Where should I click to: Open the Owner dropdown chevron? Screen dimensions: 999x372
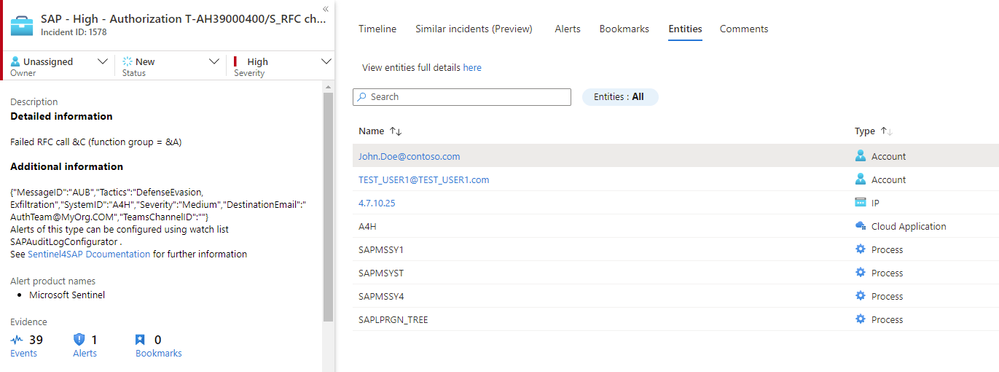pyautogui.click(x=102, y=62)
